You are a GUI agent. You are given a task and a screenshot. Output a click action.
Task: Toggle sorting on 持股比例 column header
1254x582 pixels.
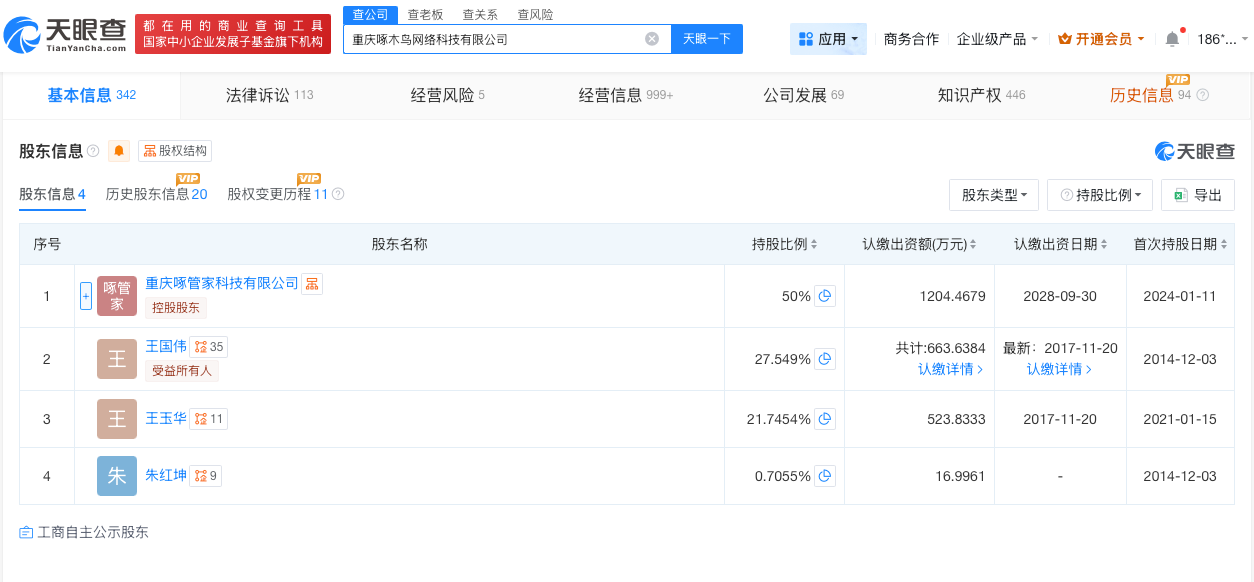tap(812, 242)
